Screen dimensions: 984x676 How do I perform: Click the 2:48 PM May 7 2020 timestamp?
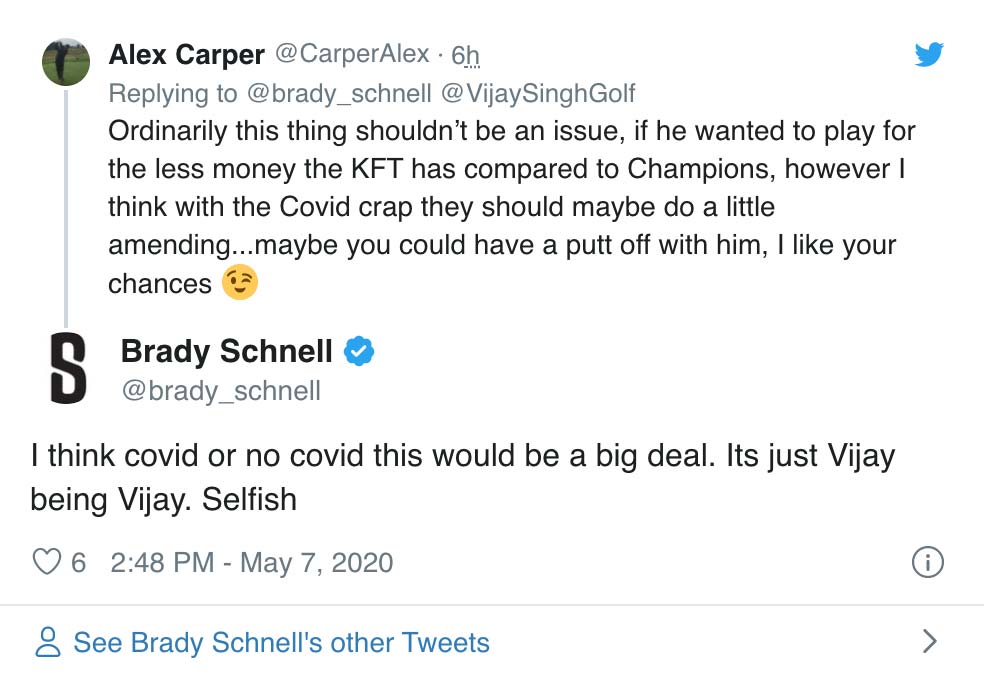coord(251,563)
